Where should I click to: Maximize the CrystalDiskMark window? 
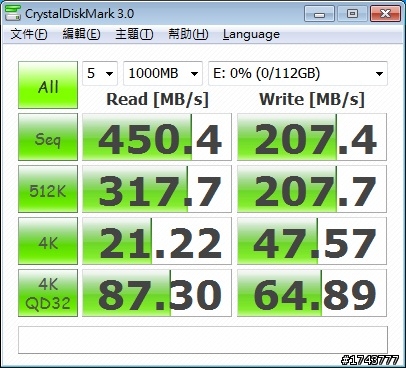(x=352, y=14)
